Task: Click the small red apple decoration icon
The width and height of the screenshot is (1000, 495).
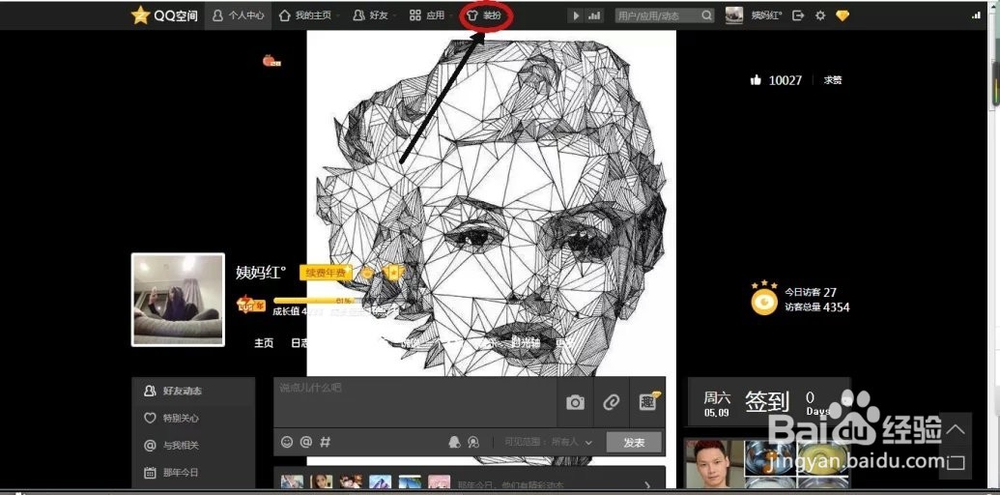Action: coord(272,61)
